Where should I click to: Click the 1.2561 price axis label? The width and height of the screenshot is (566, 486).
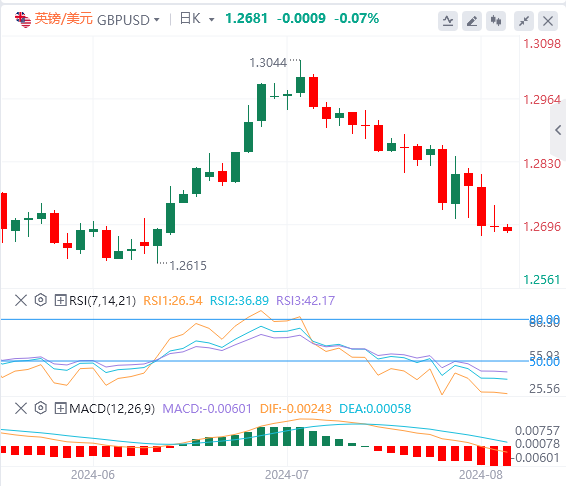(542, 279)
